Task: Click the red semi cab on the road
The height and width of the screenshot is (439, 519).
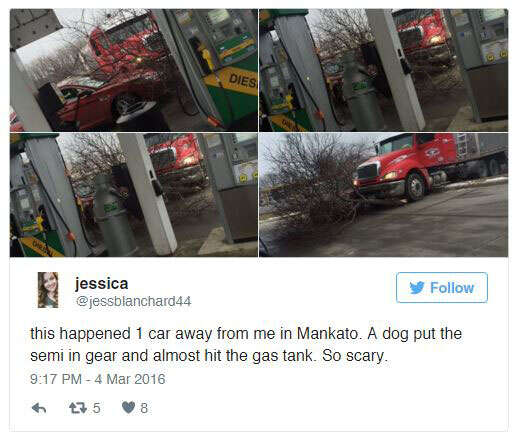Action: coord(405,167)
